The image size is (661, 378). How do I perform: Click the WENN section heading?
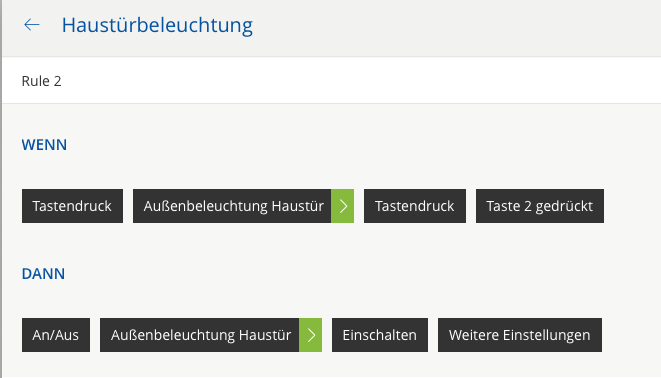tap(44, 145)
